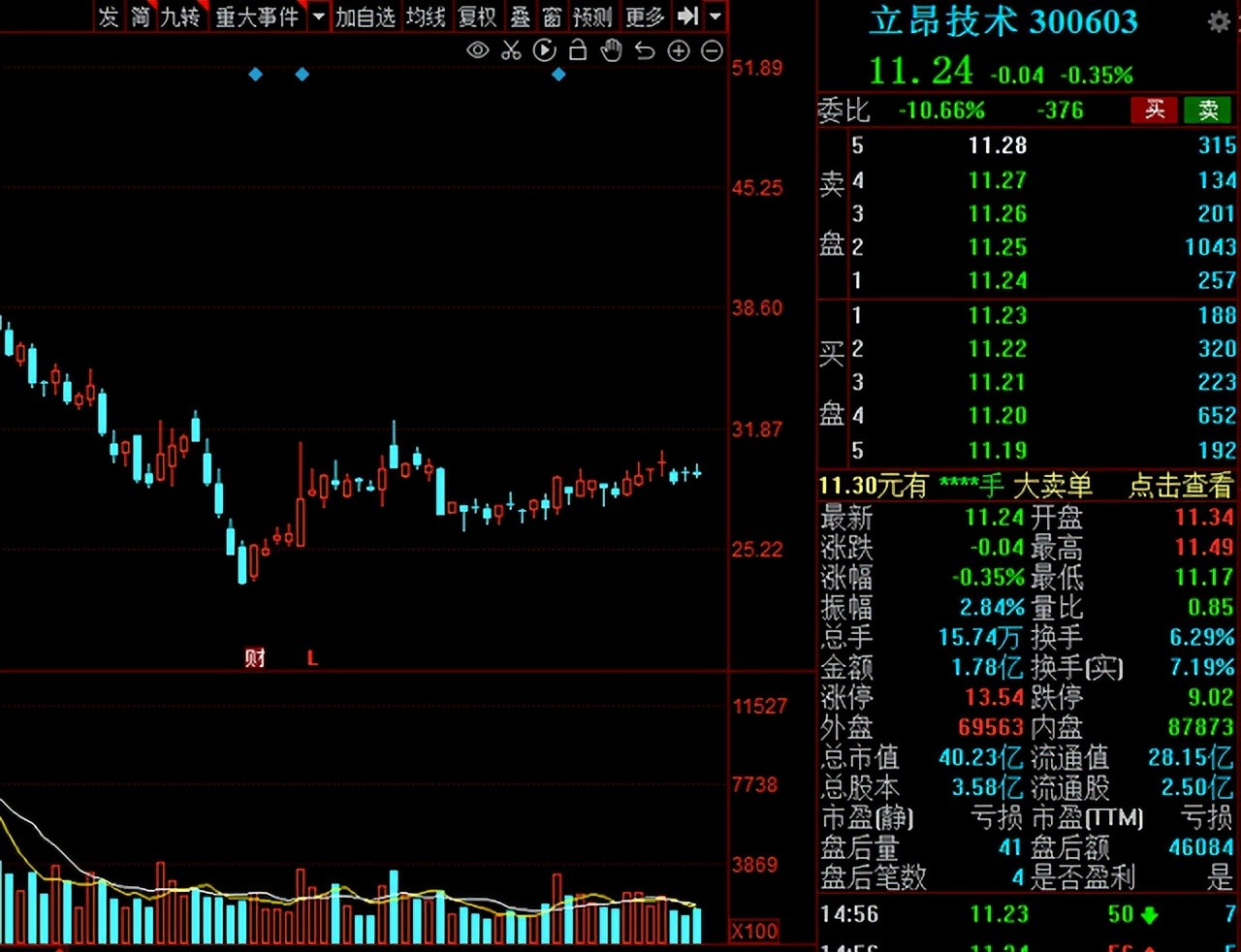1241x952 pixels.
Task: Click the 外盘 value 69563
Action: 990,727
